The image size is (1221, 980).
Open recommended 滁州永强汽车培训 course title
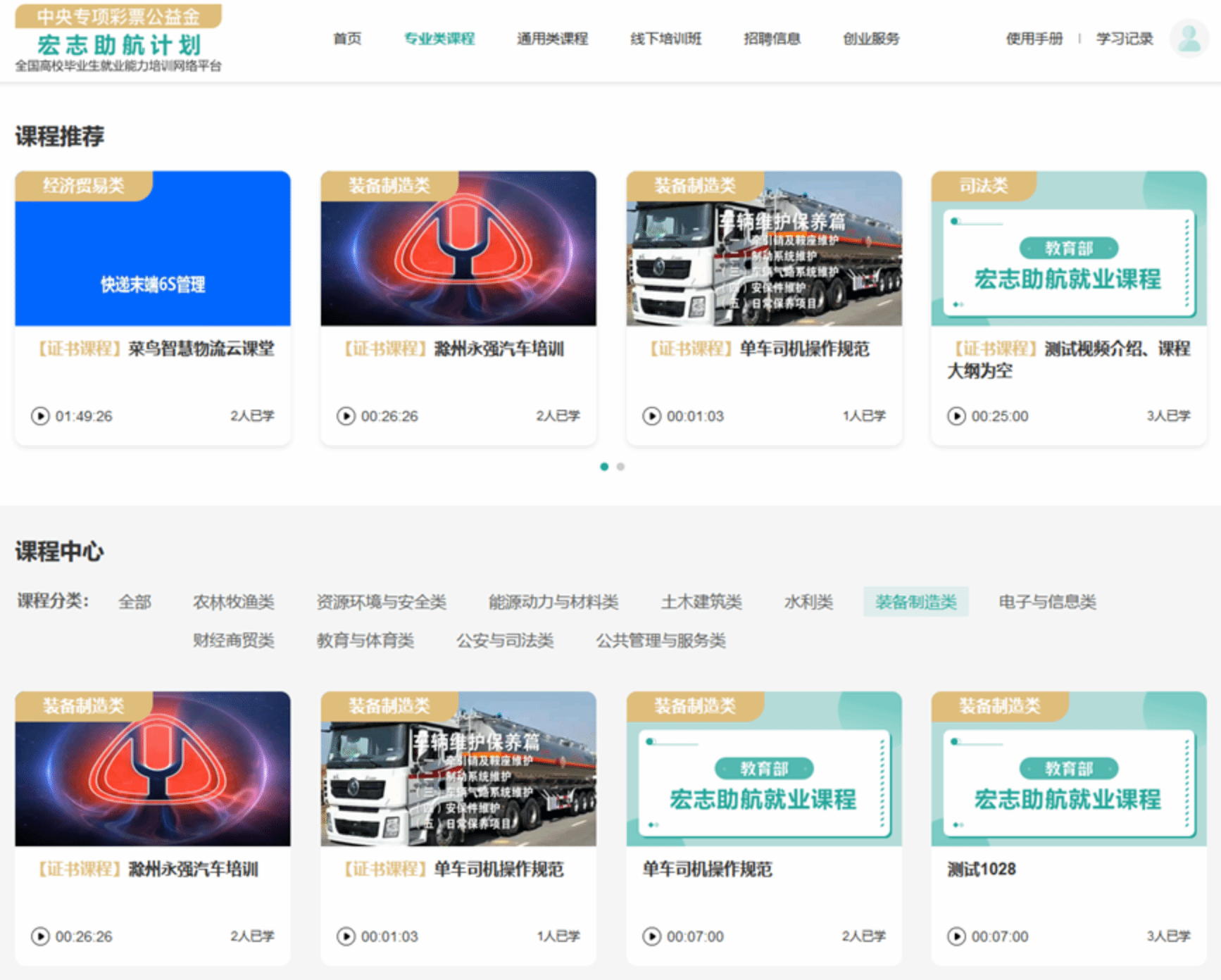coord(499,349)
